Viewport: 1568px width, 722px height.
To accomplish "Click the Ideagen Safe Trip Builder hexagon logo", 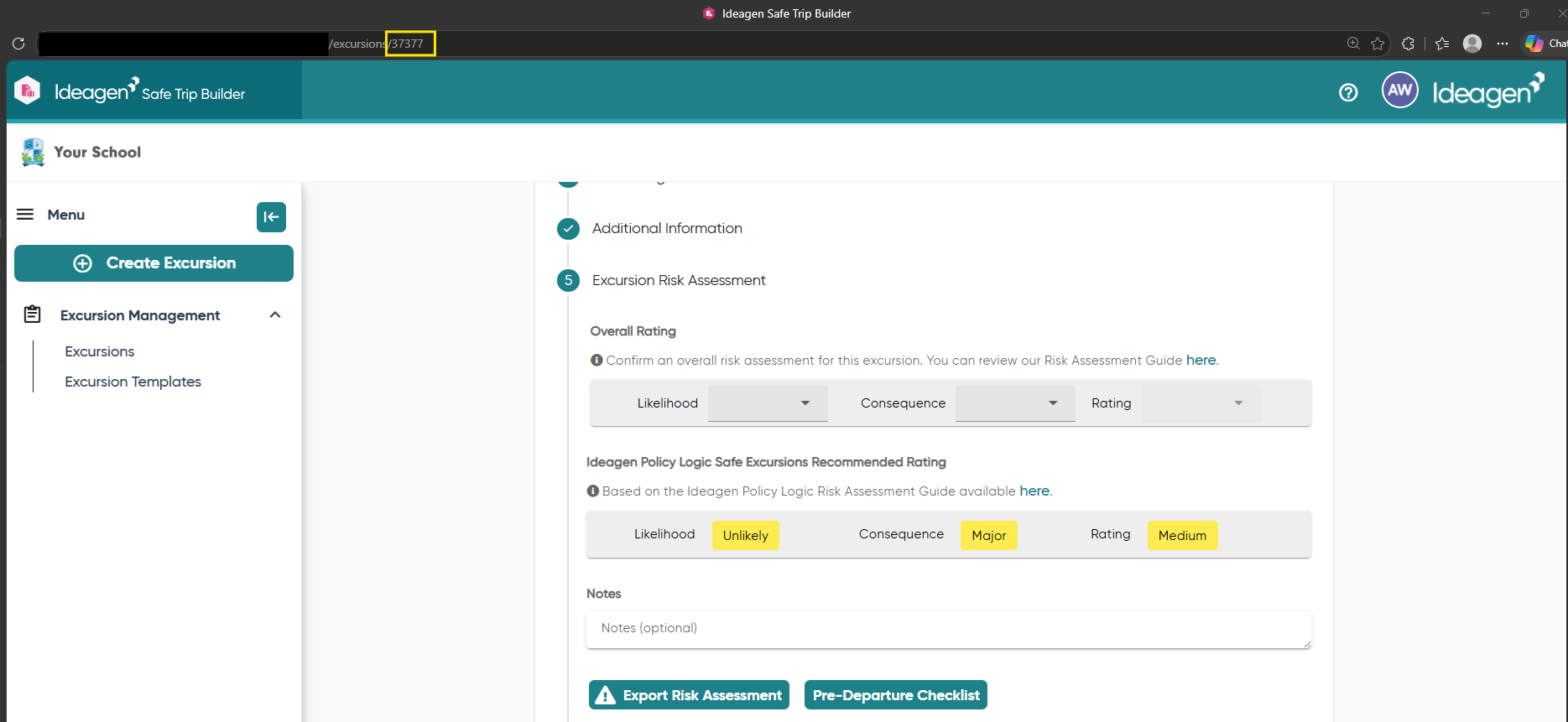I will (28, 91).
